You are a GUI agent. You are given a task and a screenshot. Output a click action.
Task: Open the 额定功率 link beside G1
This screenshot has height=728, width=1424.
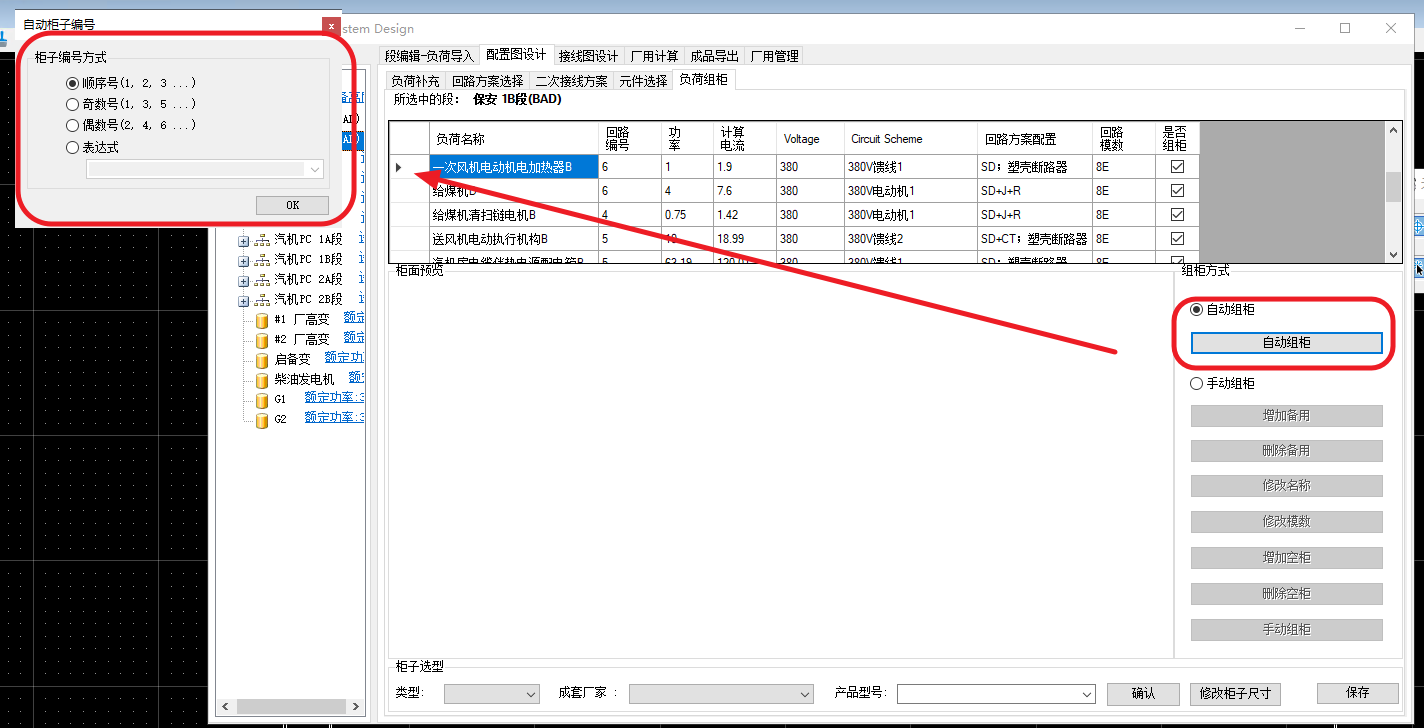334,398
